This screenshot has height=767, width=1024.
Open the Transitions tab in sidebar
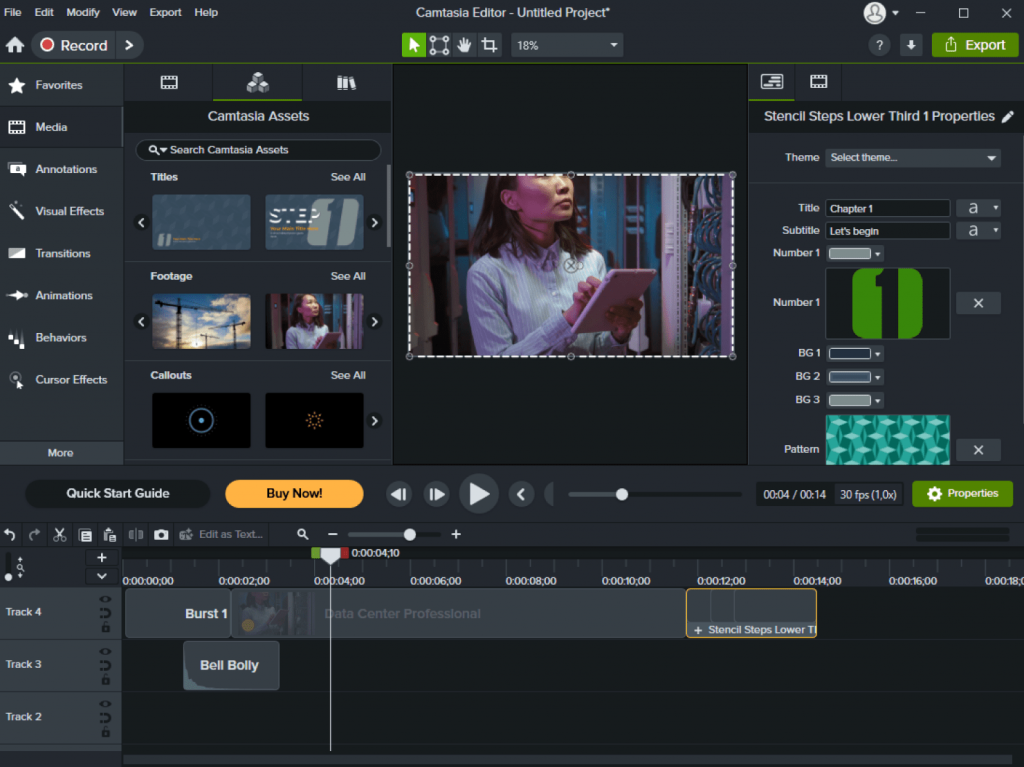(x=62, y=254)
